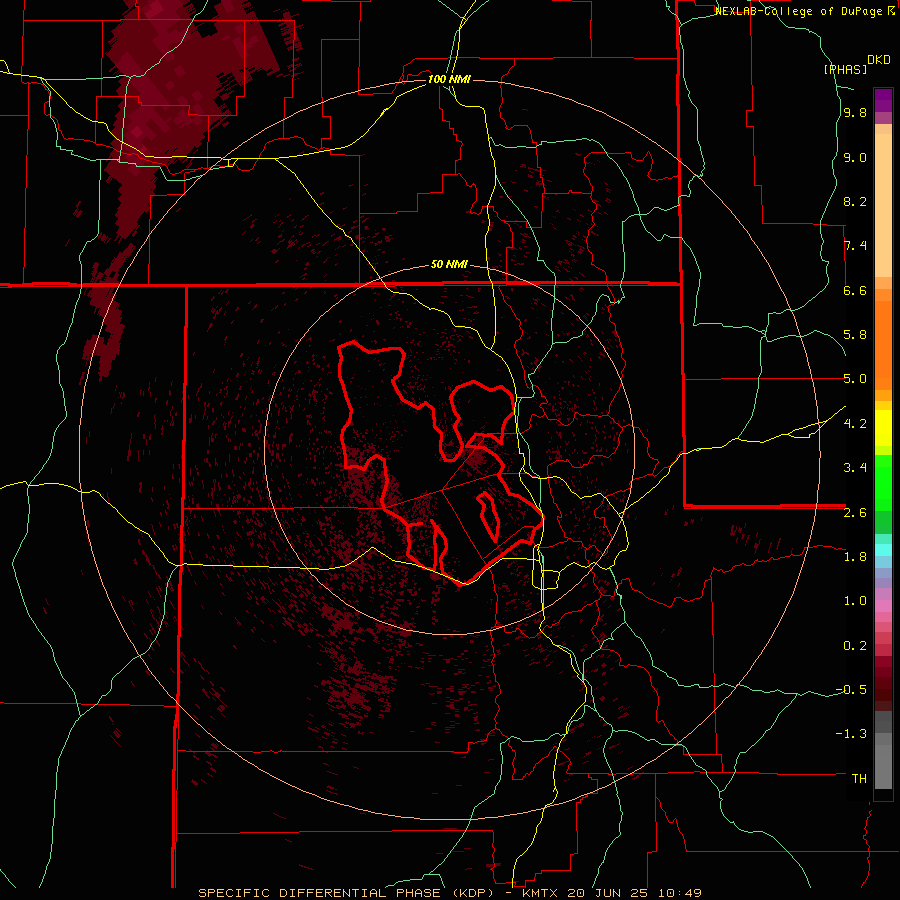The image size is (900, 900).
Task: Click the -0.5 value on the scale
Action: (x=851, y=690)
